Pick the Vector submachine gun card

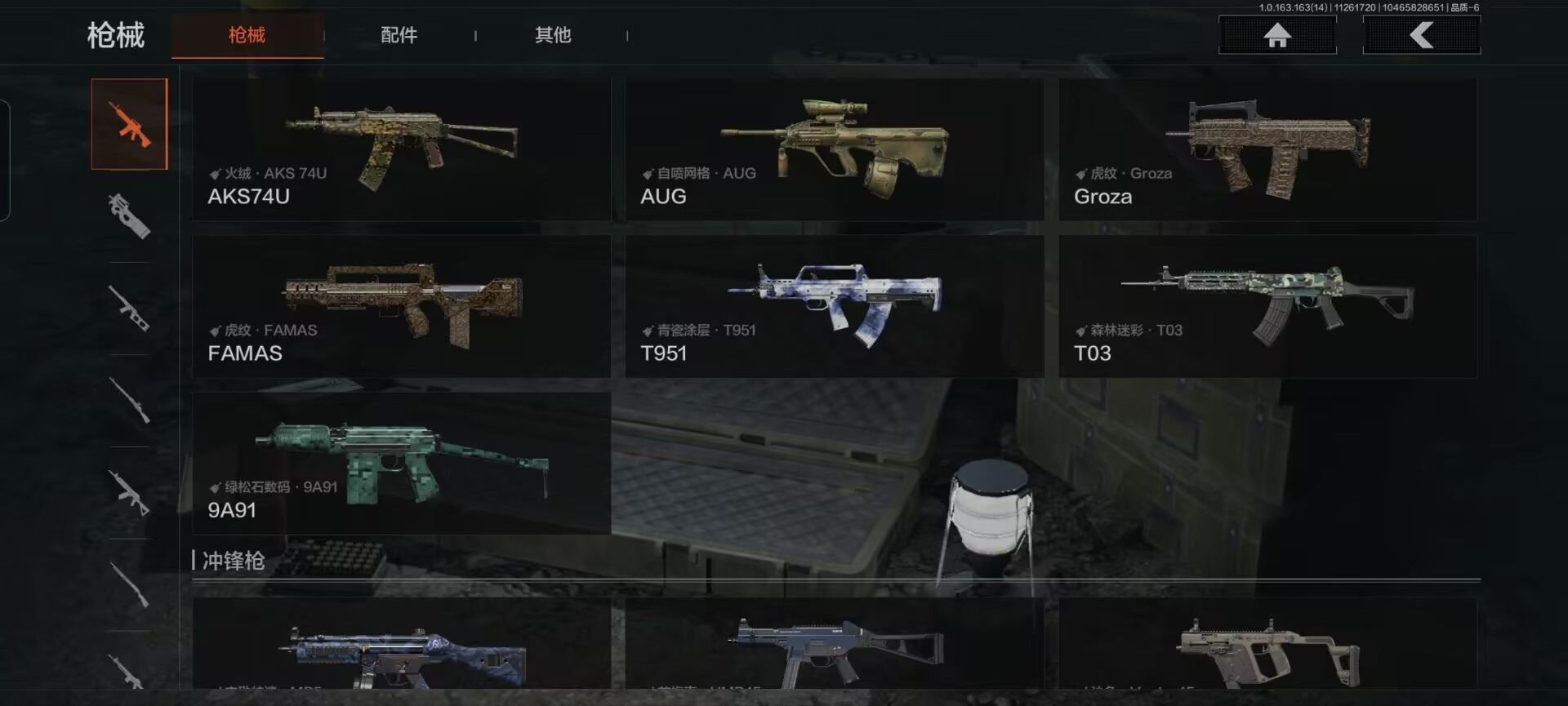[1267, 644]
